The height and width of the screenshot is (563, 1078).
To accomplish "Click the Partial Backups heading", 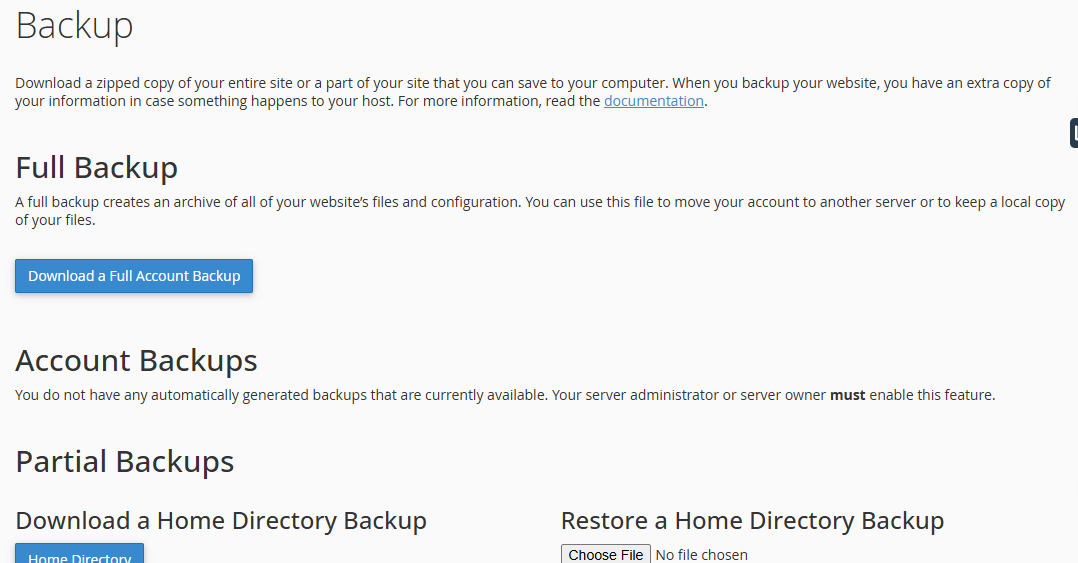I will [x=124, y=462].
